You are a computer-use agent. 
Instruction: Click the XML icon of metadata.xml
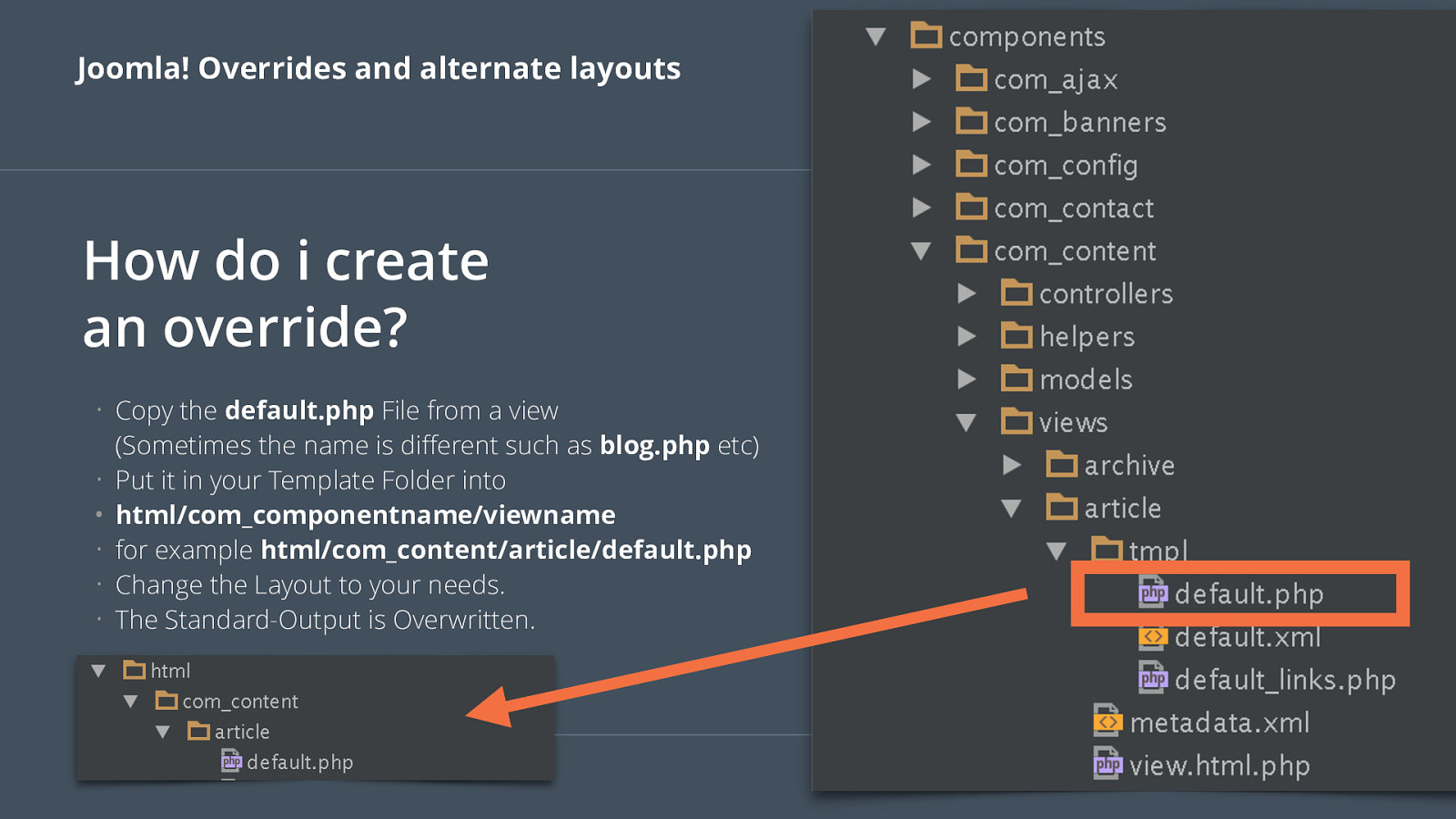(x=1107, y=721)
